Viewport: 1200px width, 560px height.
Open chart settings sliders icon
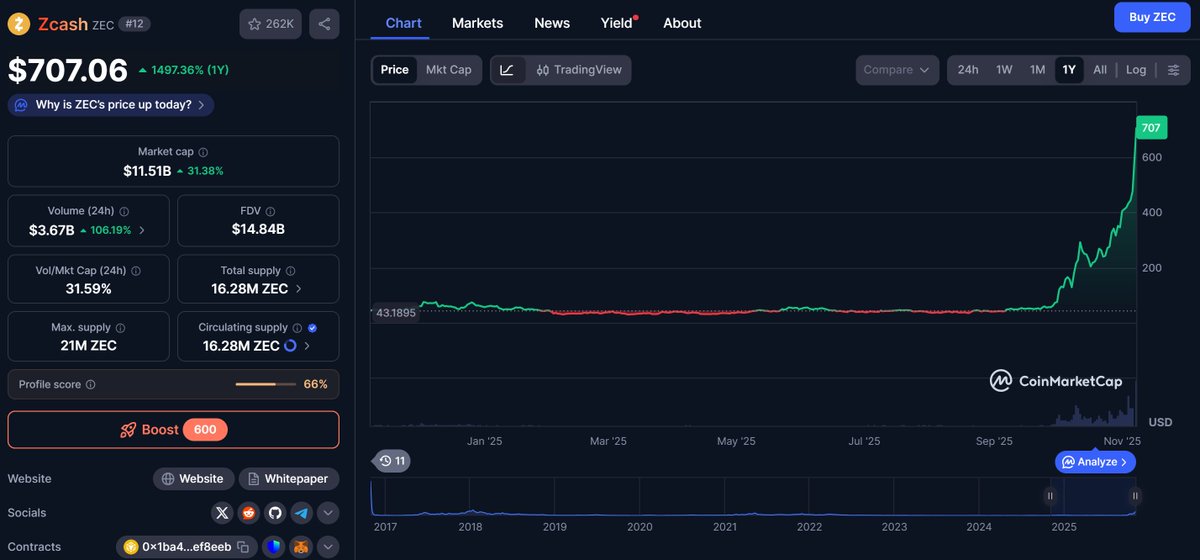click(x=1174, y=70)
